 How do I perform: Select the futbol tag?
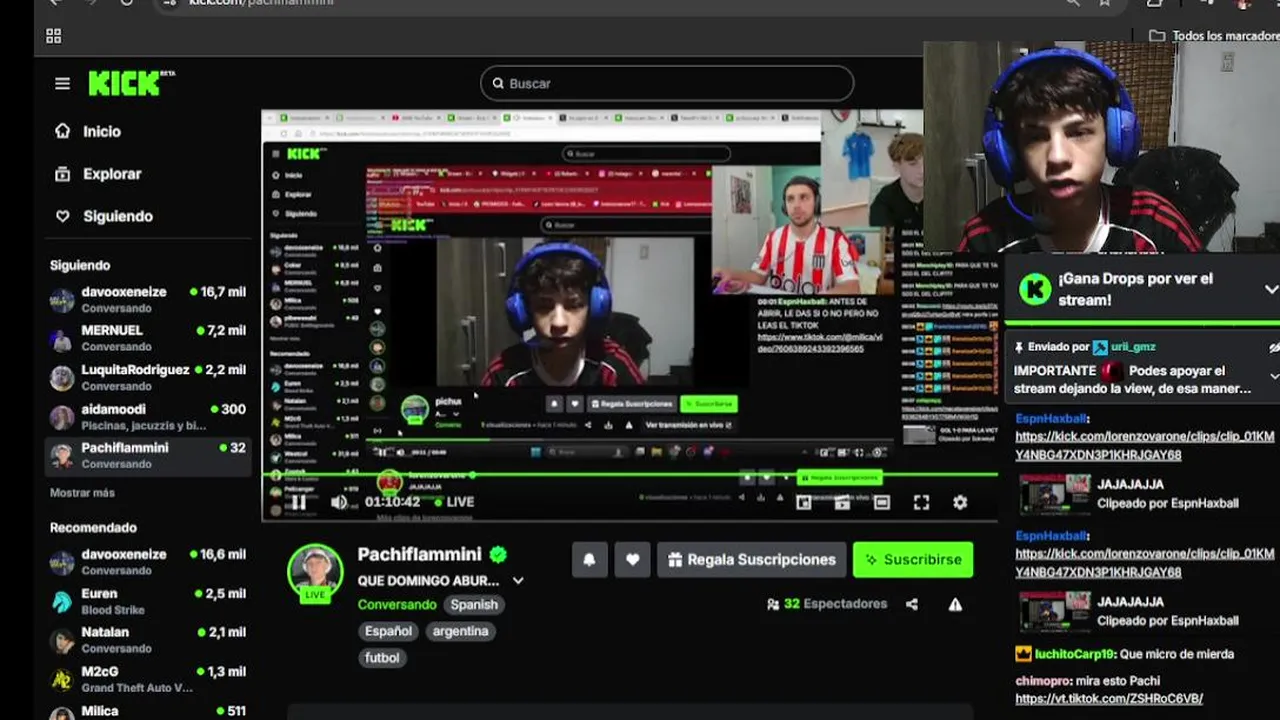click(382, 658)
